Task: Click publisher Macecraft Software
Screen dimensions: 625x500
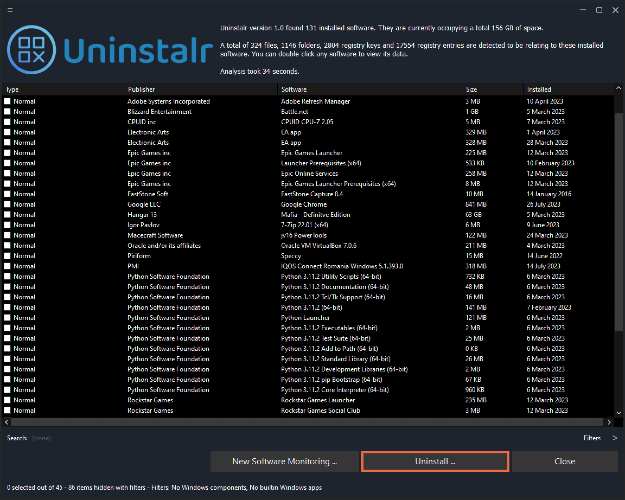Action: tap(155, 235)
